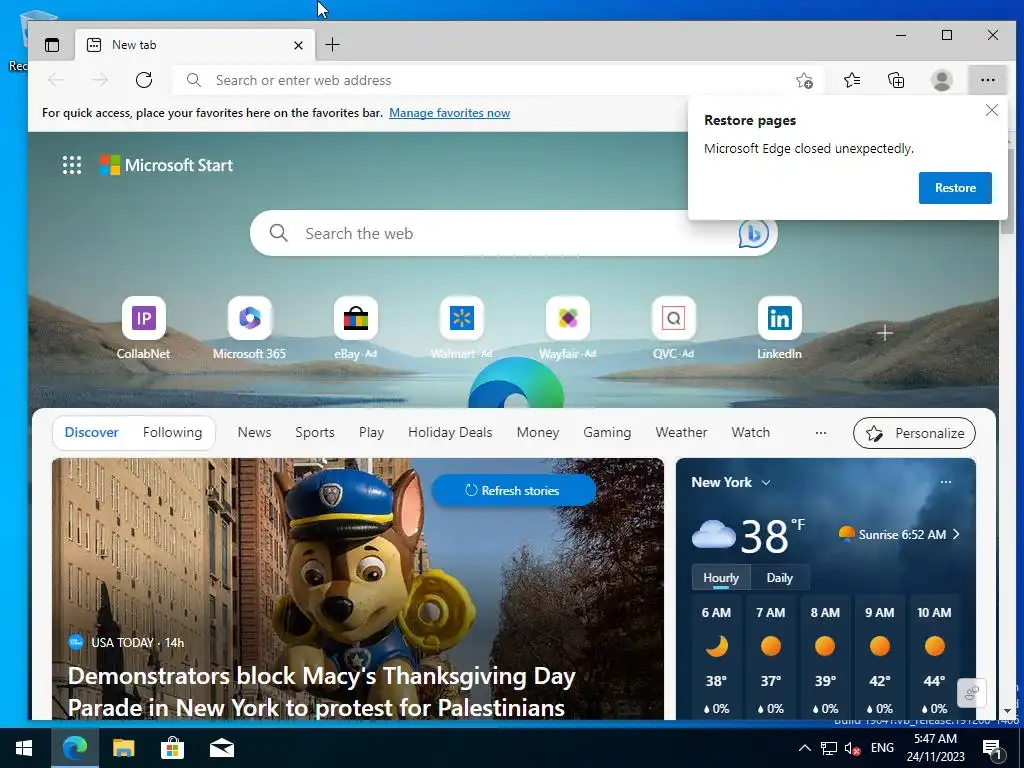Select the Discover feed tab

click(x=91, y=432)
